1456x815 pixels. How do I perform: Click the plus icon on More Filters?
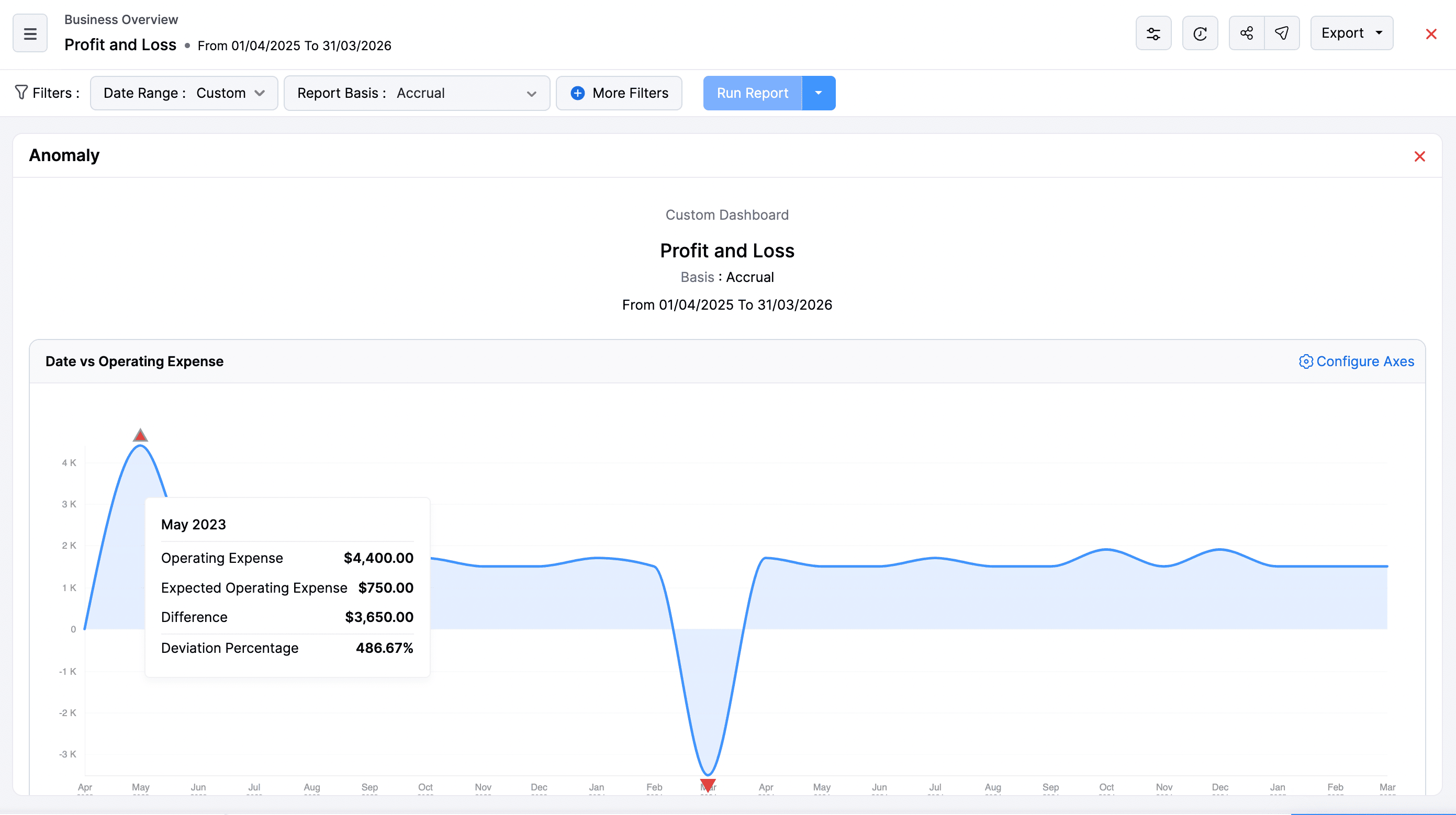[577, 93]
